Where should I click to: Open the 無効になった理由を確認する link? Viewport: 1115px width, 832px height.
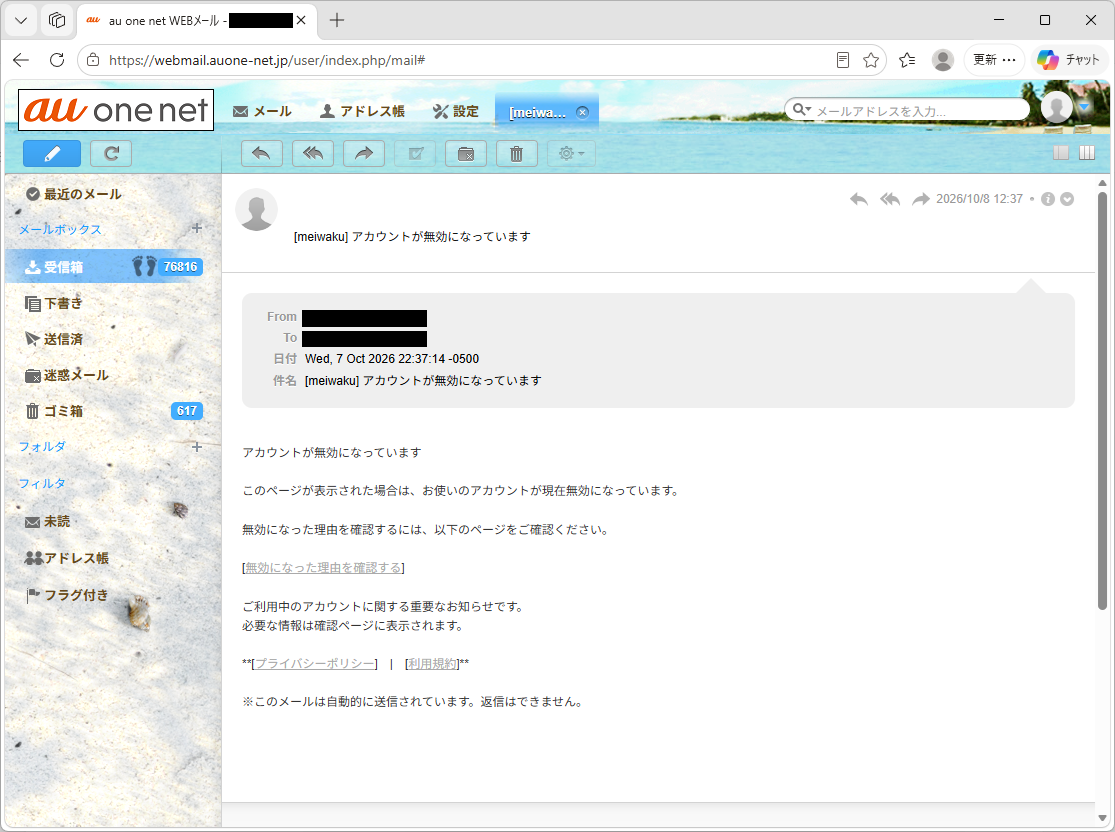point(324,567)
